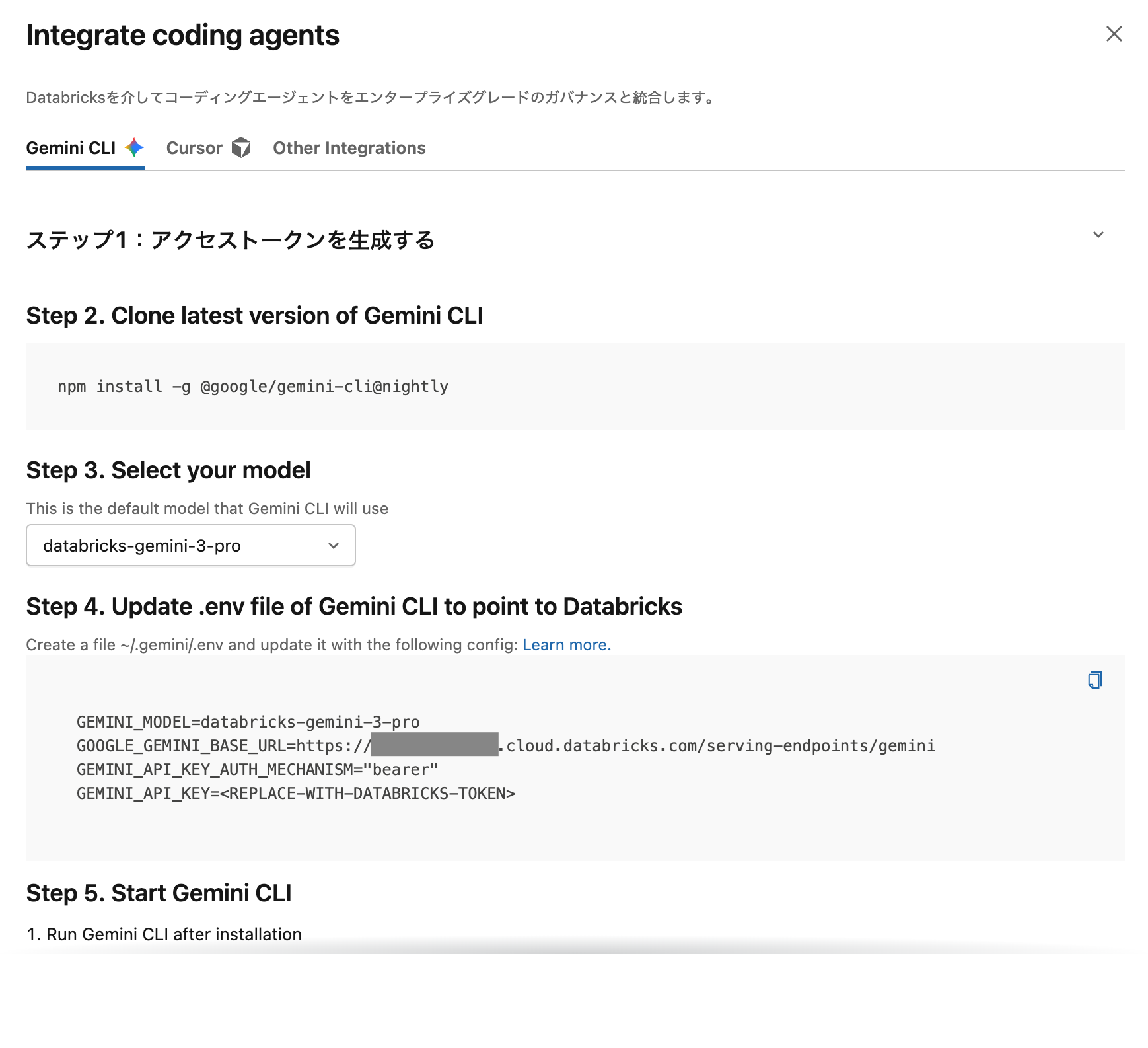The image size is (1148, 1048).
Task: Open the Other Integrations tab
Action: pyautogui.click(x=349, y=148)
